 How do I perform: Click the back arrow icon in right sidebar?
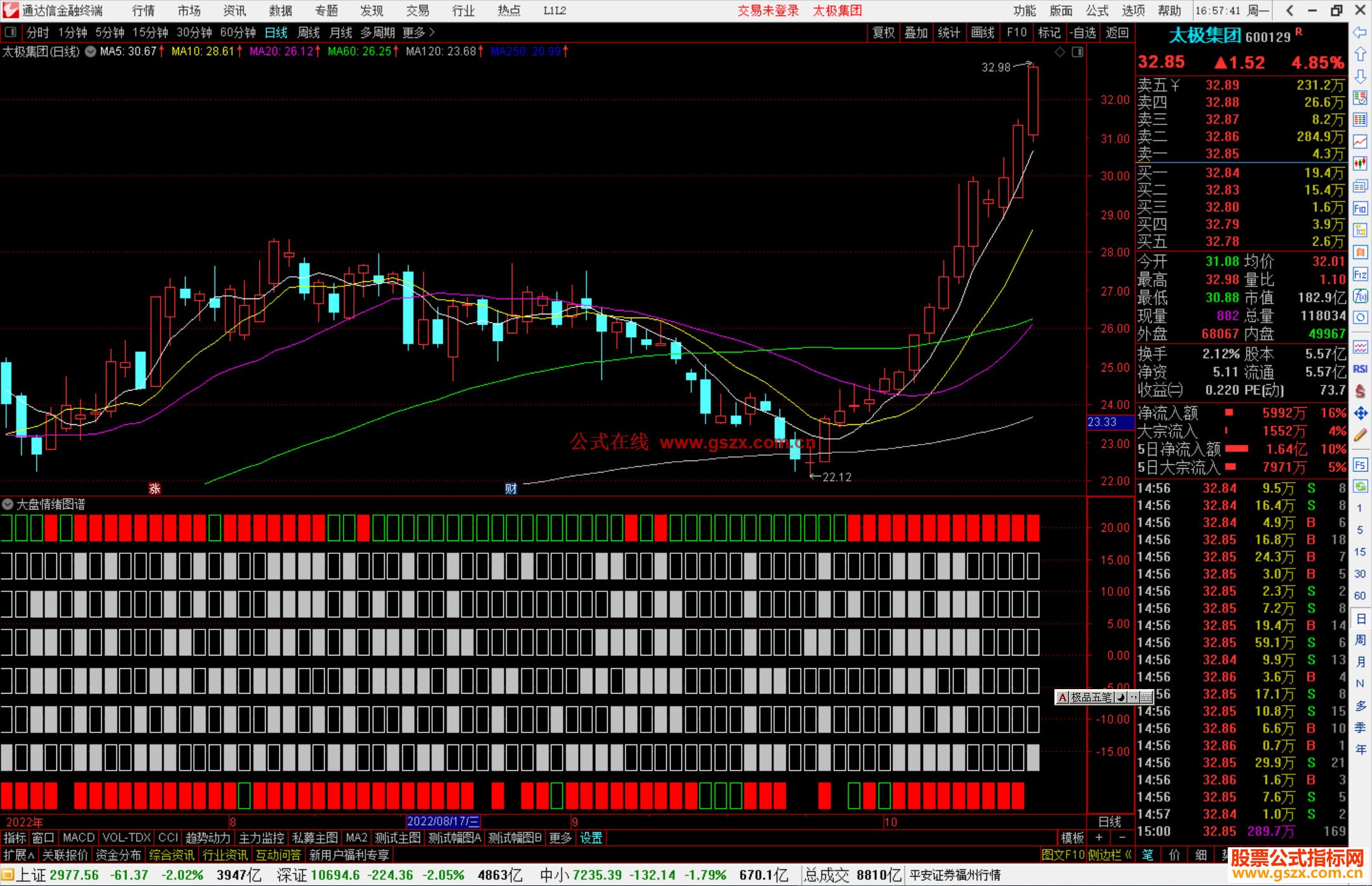coord(1360,32)
